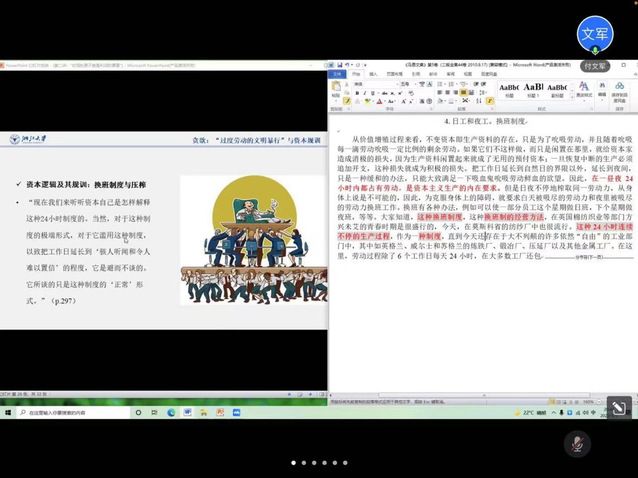Select the last page indicator dot
Image resolution: width=638 pixels, height=478 pixels.
coord(345,463)
